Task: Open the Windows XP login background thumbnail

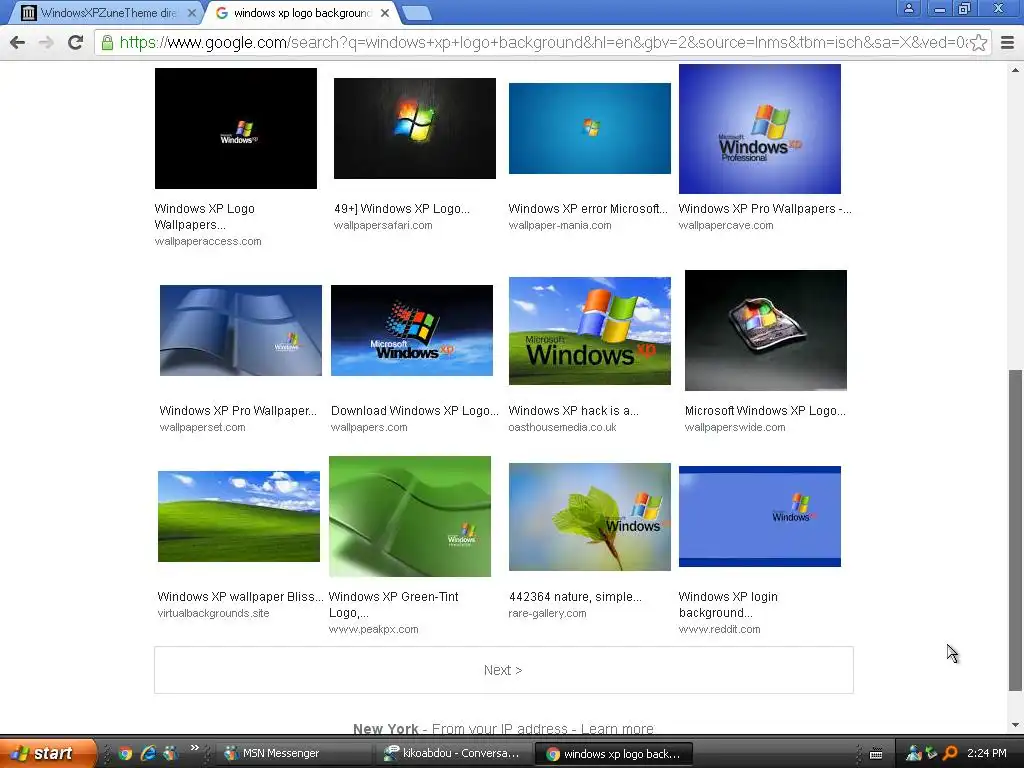Action: coord(760,517)
